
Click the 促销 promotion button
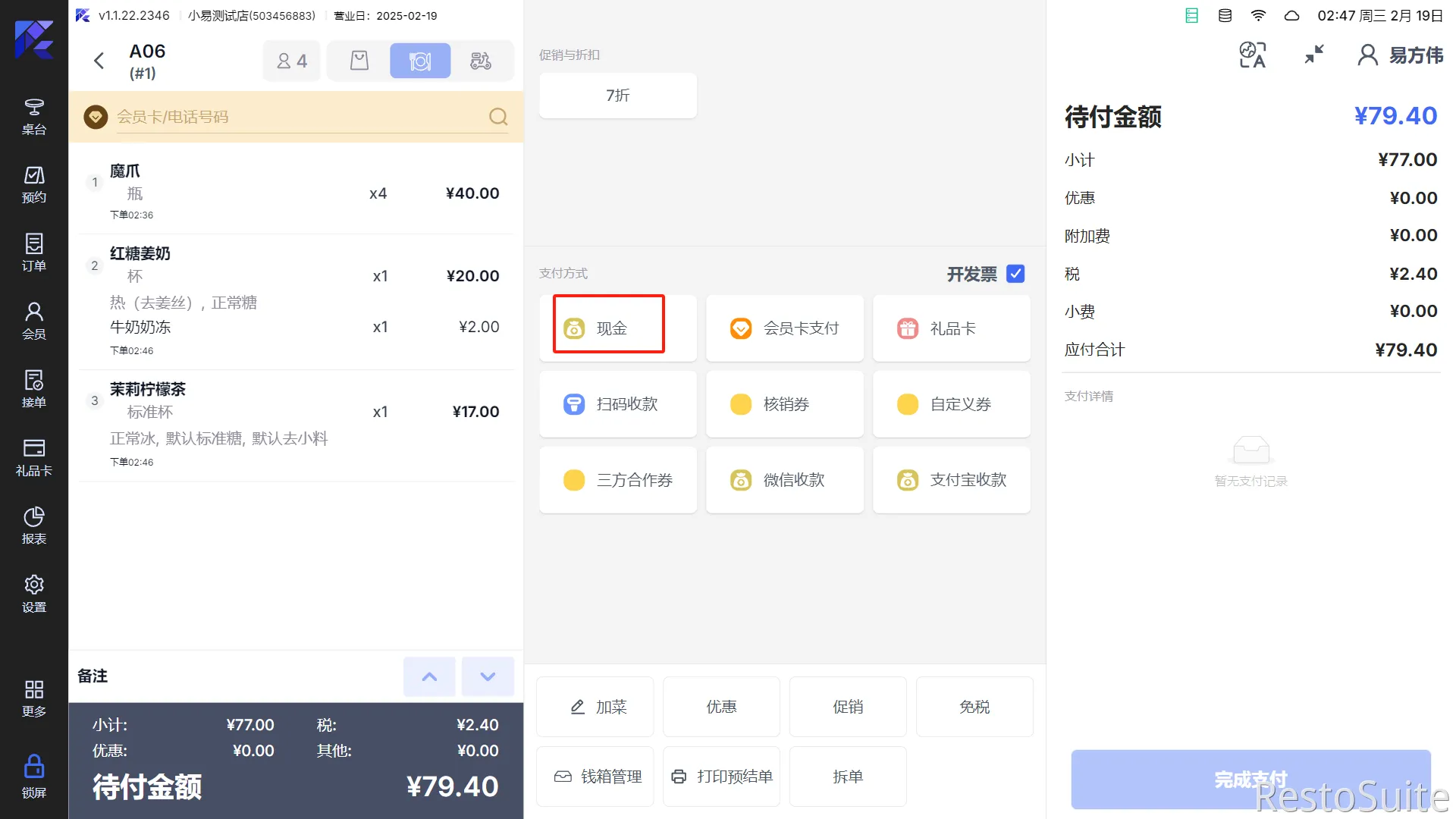pos(848,707)
